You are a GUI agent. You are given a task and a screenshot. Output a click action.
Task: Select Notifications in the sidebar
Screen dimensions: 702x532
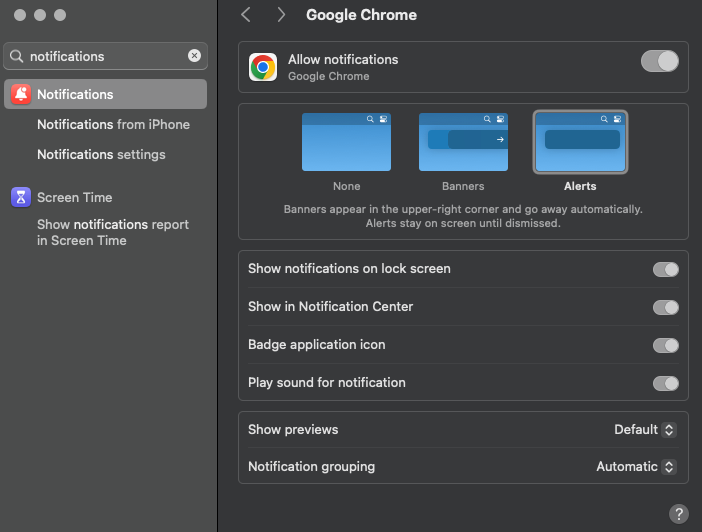pyautogui.click(x=106, y=94)
